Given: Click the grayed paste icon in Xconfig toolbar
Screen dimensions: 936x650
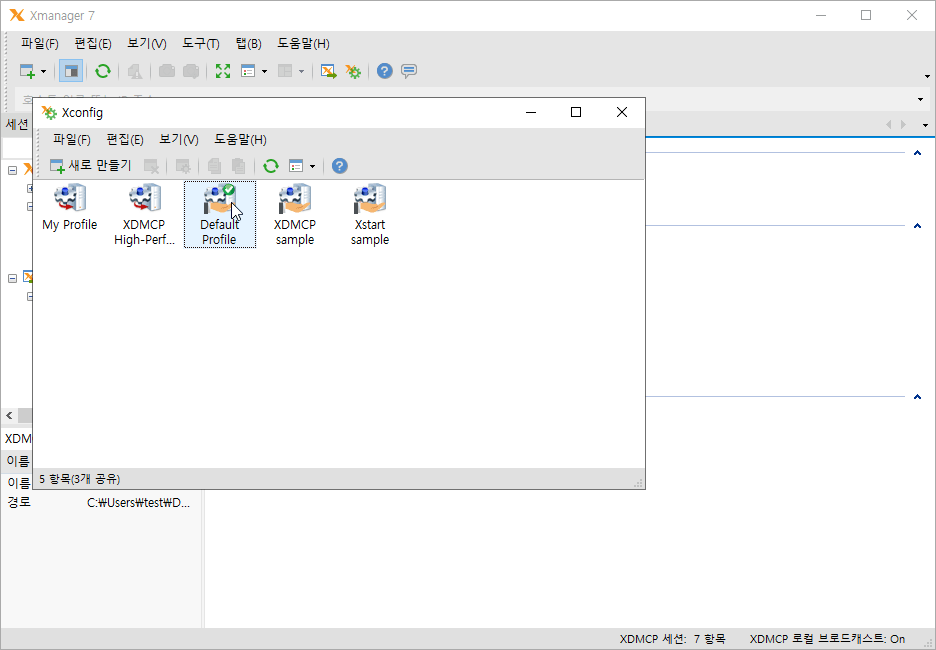Looking at the screenshot, I should click(239, 166).
